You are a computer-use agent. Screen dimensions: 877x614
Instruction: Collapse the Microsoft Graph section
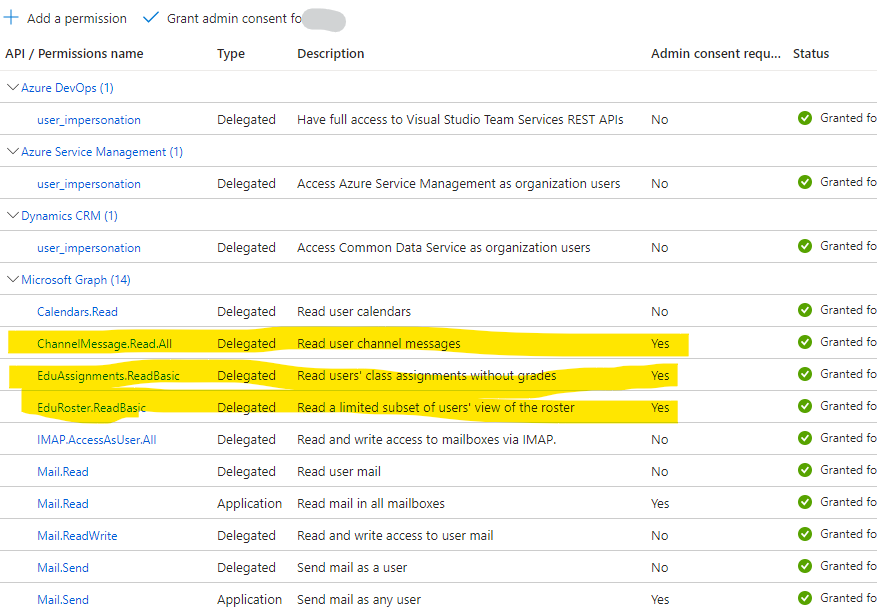click(x=12, y=279)
